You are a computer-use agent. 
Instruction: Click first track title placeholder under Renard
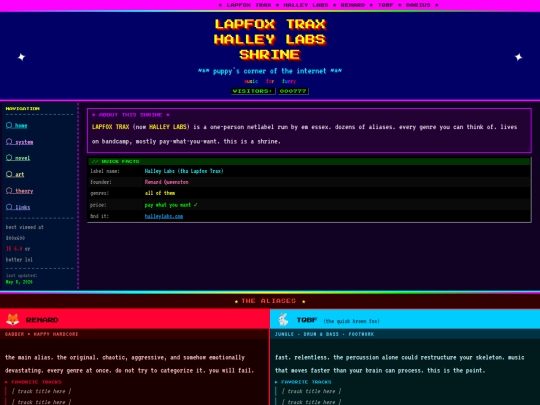[41, 391]
